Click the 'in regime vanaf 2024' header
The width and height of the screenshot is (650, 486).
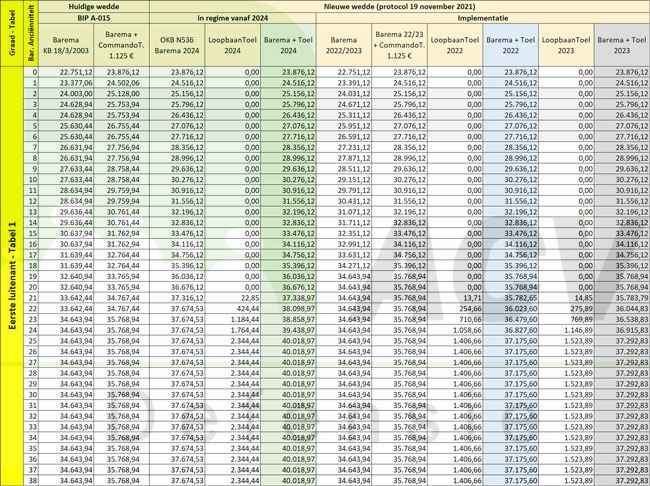click(x=233, y=18)
